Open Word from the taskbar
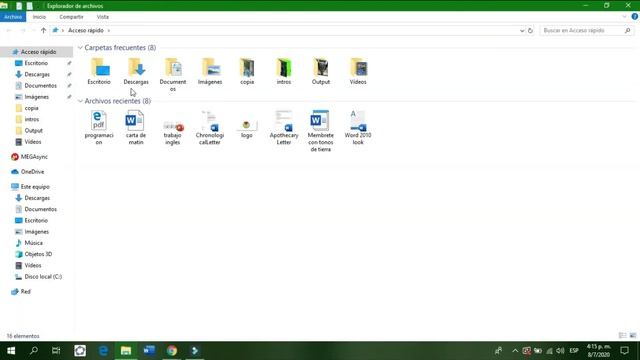 pyautogui.click(x=149, y=351)
